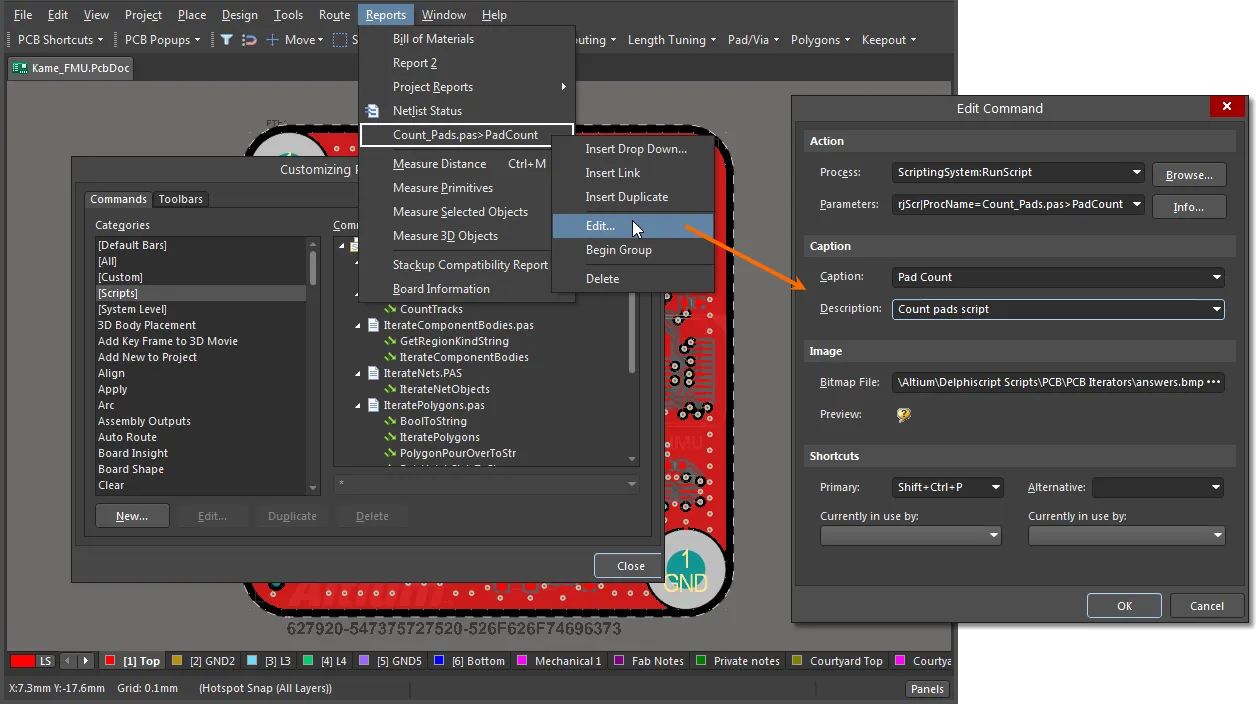Open the Alternative shortcut dropdown
The width and height of the screenshot is (1256, 704).
pyautogui.click(x=1216, y=487)
